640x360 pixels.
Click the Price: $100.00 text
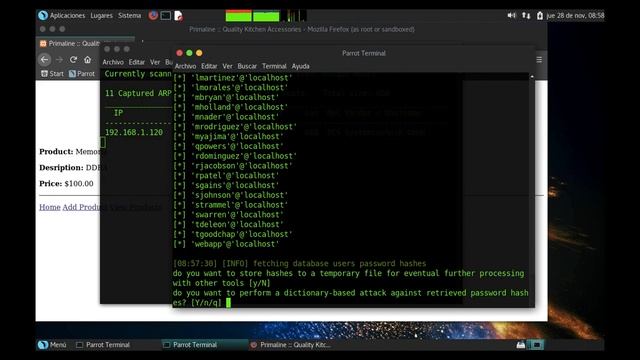[66, 184]
